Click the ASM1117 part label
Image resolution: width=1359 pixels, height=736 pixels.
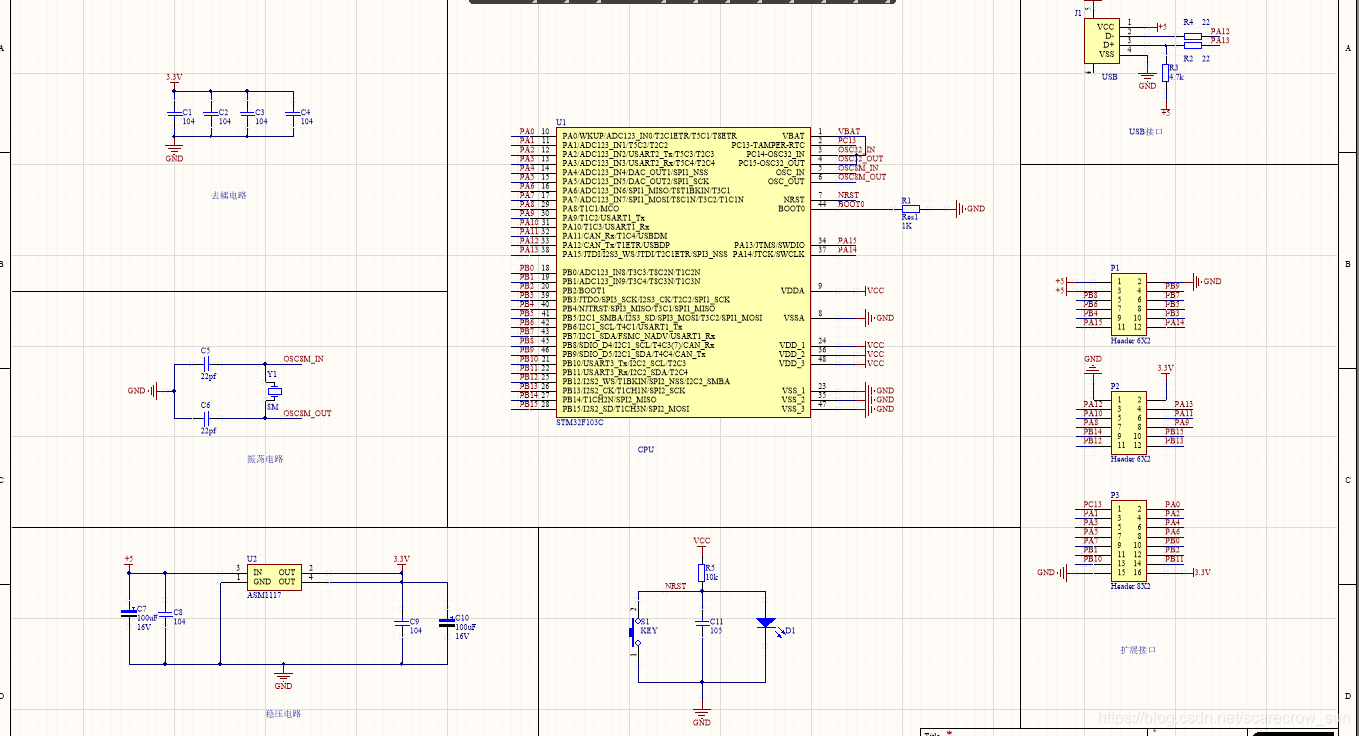coord(265,594)
